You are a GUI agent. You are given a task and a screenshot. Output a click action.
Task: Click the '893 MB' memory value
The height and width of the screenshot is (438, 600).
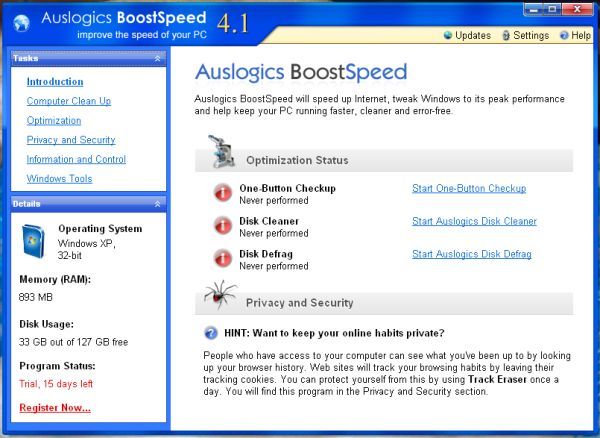click(x=36, y=297)
